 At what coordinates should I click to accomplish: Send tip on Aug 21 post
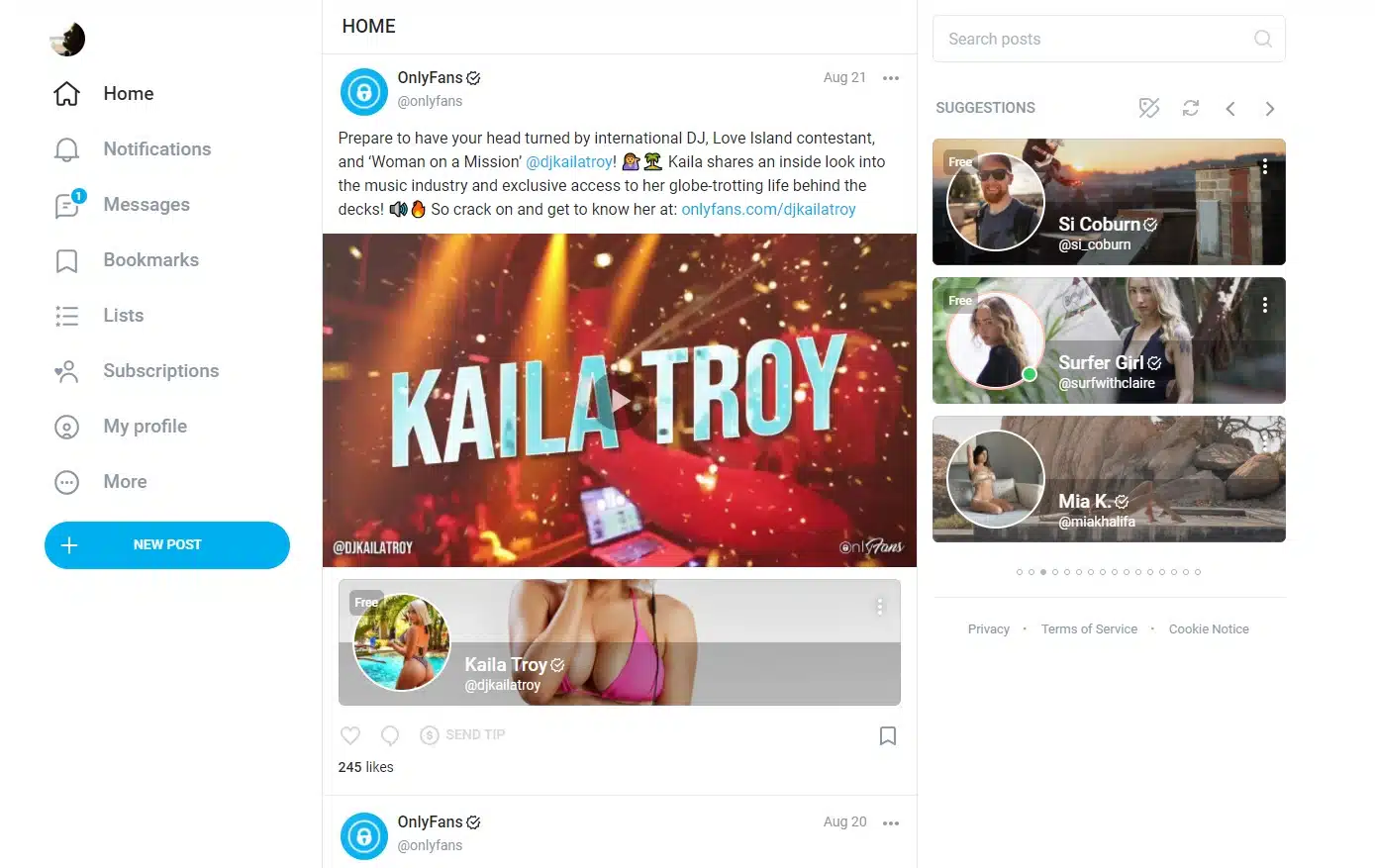click(x=462, y=734)
